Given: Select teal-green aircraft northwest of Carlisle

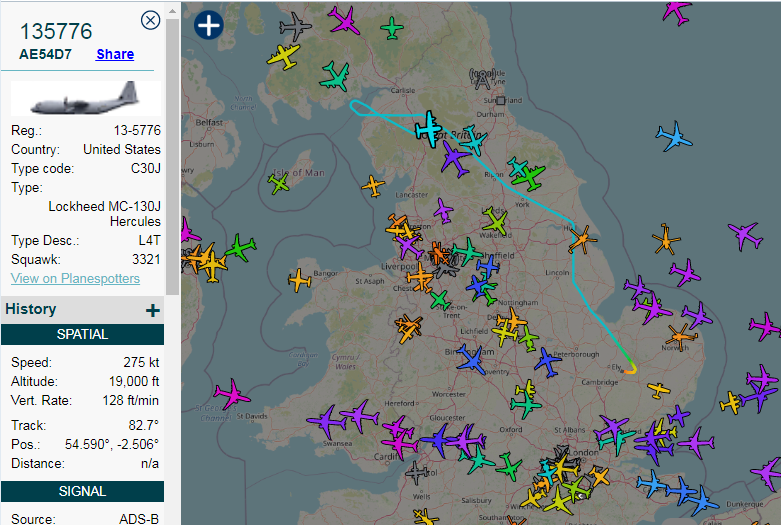Looking at the screenshot, I should [335, 77].
